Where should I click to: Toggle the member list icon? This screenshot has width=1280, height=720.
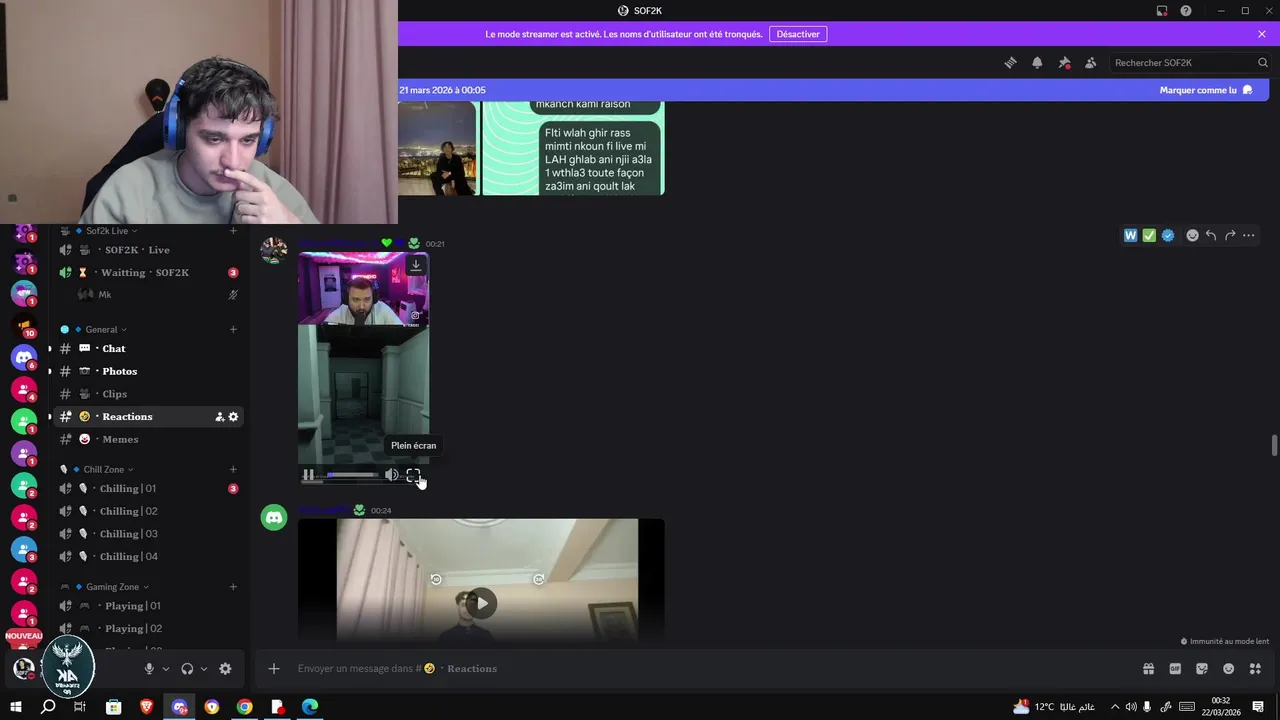[1091, 62]
